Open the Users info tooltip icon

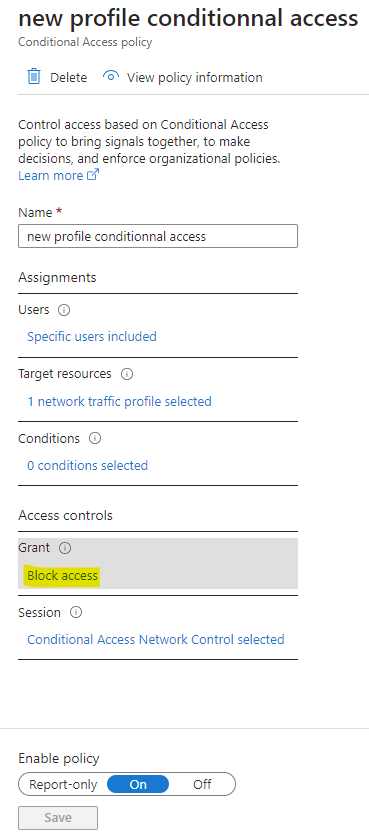coord(64,310)
